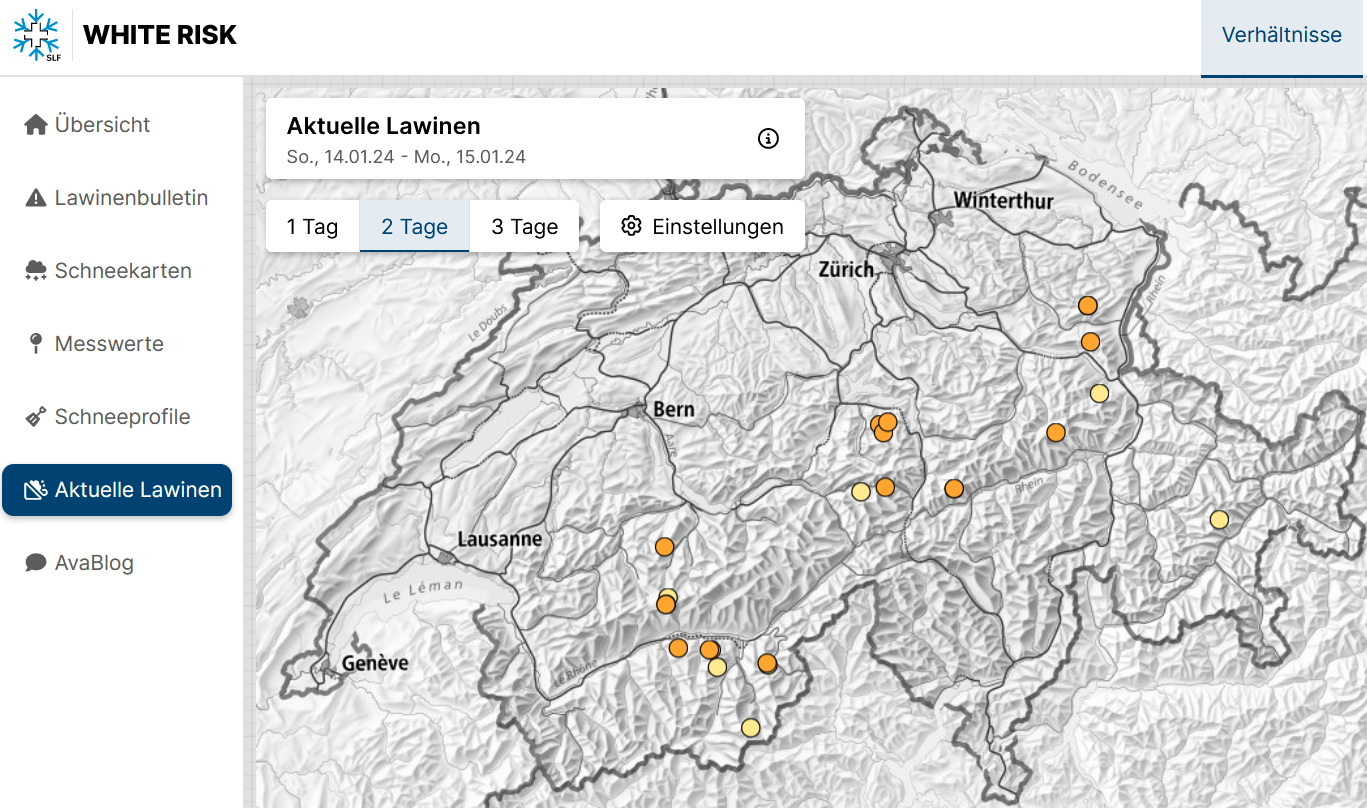Click the snow cloud icon for Schneekarten
The height and width of the screenshot is (808, 1367).
coord(36,271)
